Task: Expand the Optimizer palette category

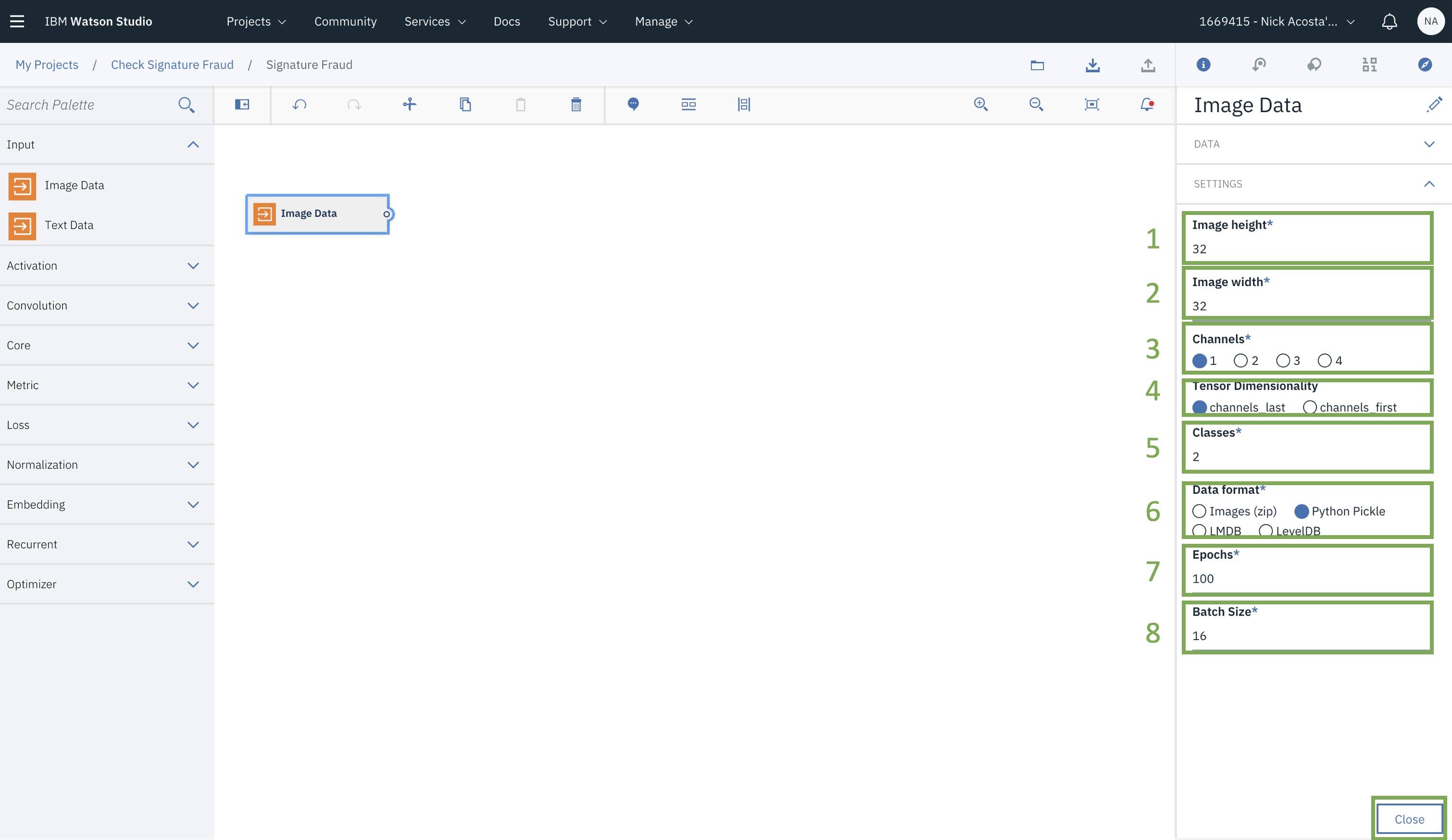Action: pos(107,584)
